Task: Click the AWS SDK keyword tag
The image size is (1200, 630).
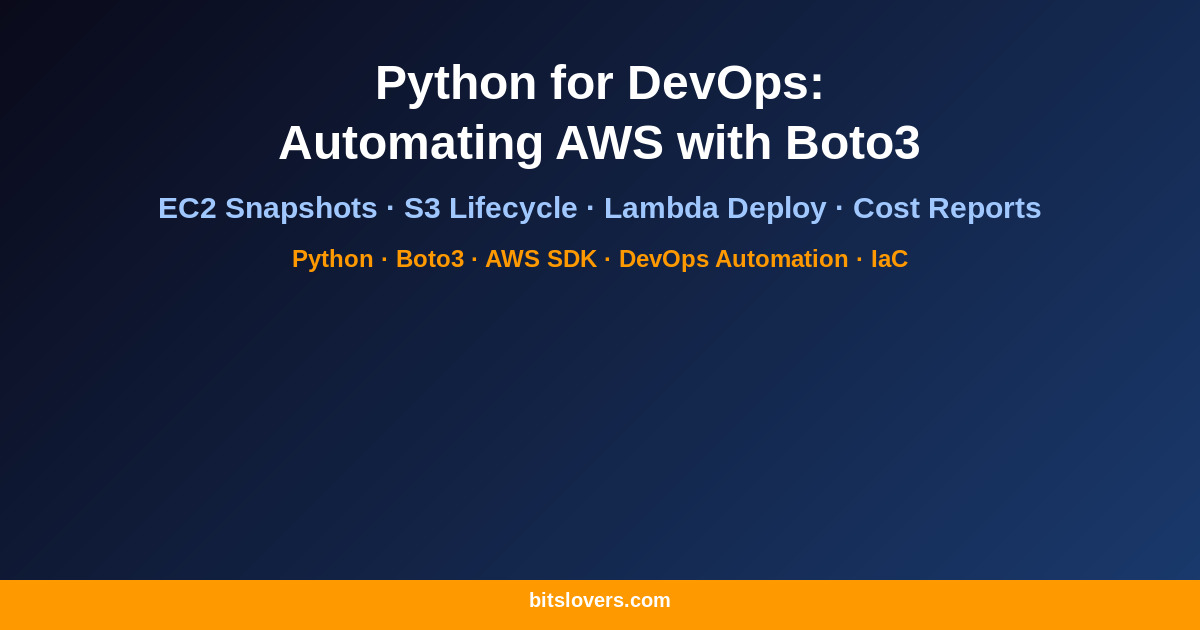Action: coord(541,259)
